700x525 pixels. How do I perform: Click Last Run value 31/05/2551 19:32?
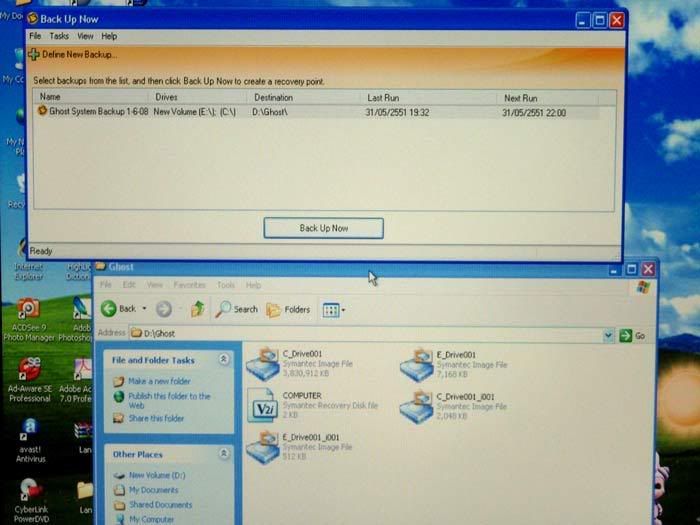pos(397,112)
